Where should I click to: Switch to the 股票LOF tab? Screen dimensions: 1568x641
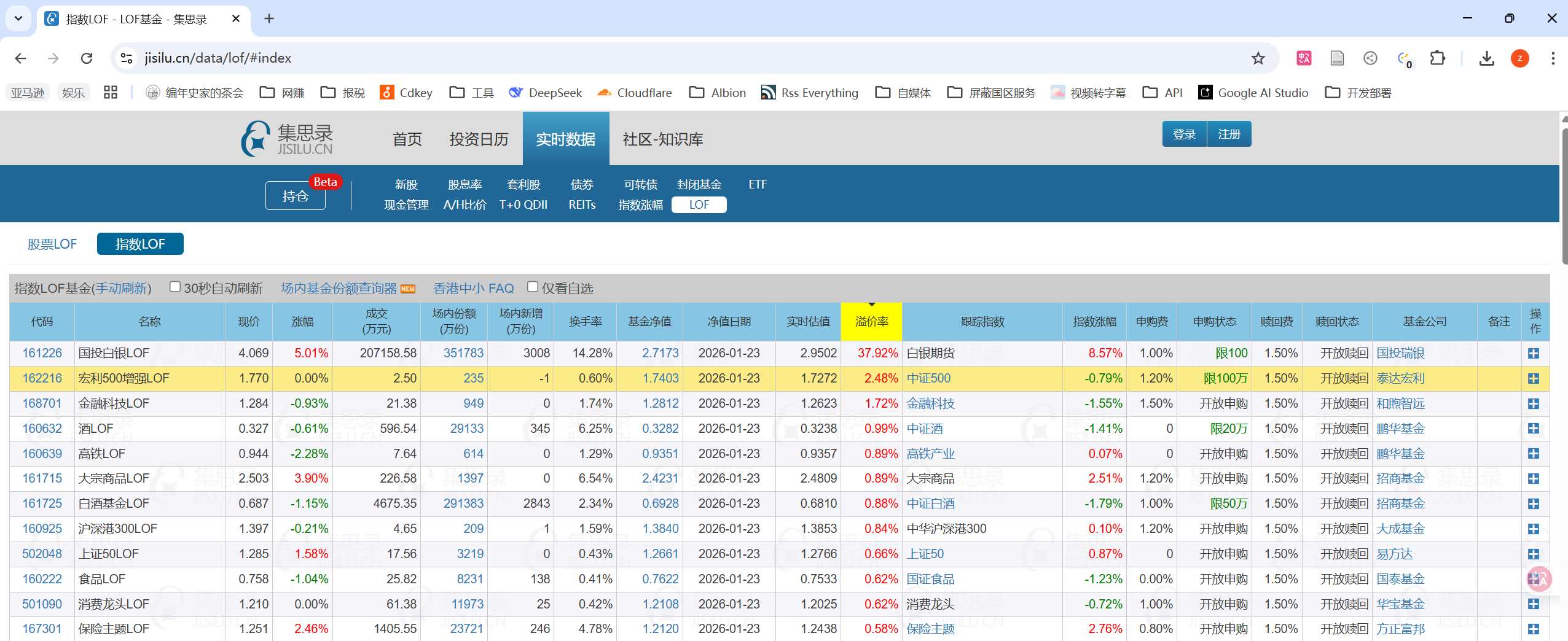point(52,244)
